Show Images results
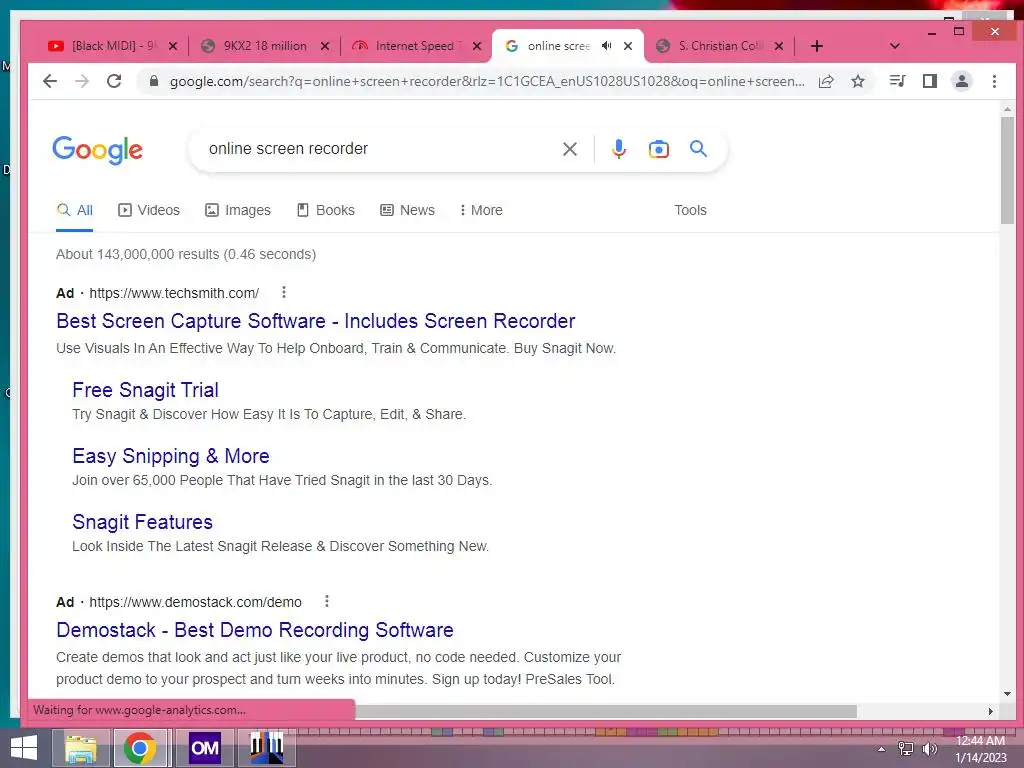The width and height of the screenshot is (1024, 768). coord(238,210)
